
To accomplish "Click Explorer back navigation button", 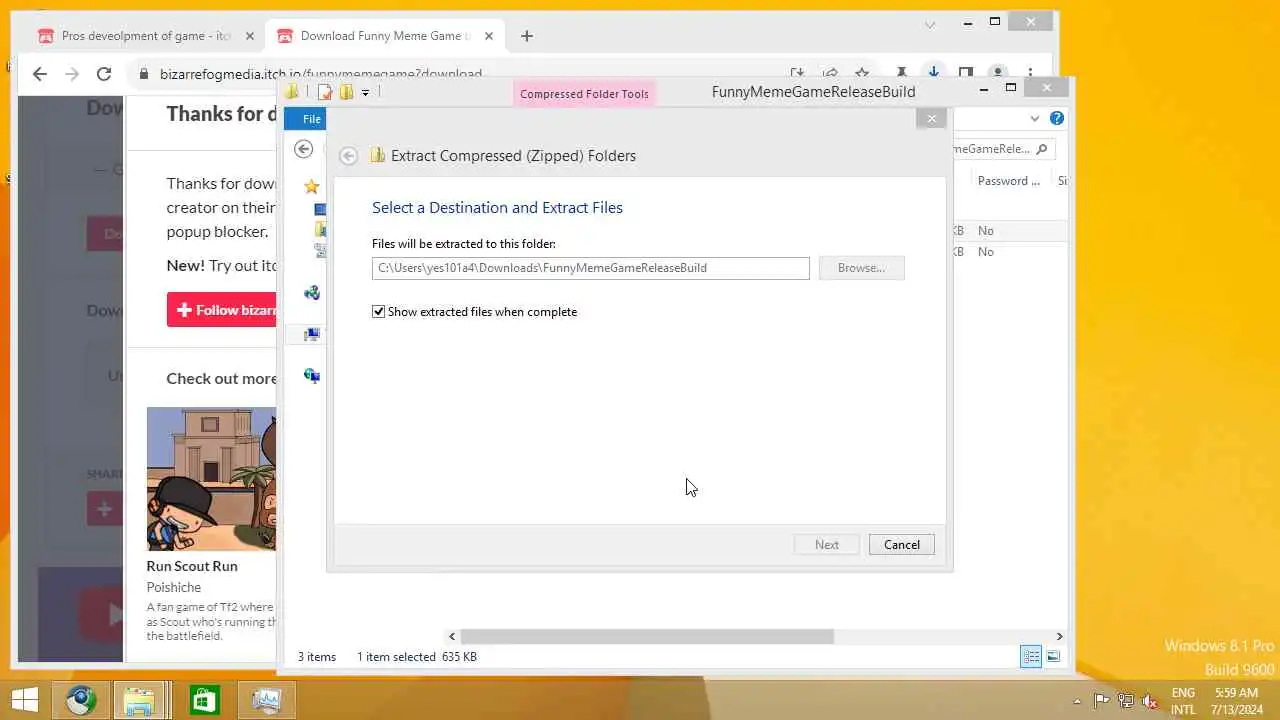I will [304, 149].
